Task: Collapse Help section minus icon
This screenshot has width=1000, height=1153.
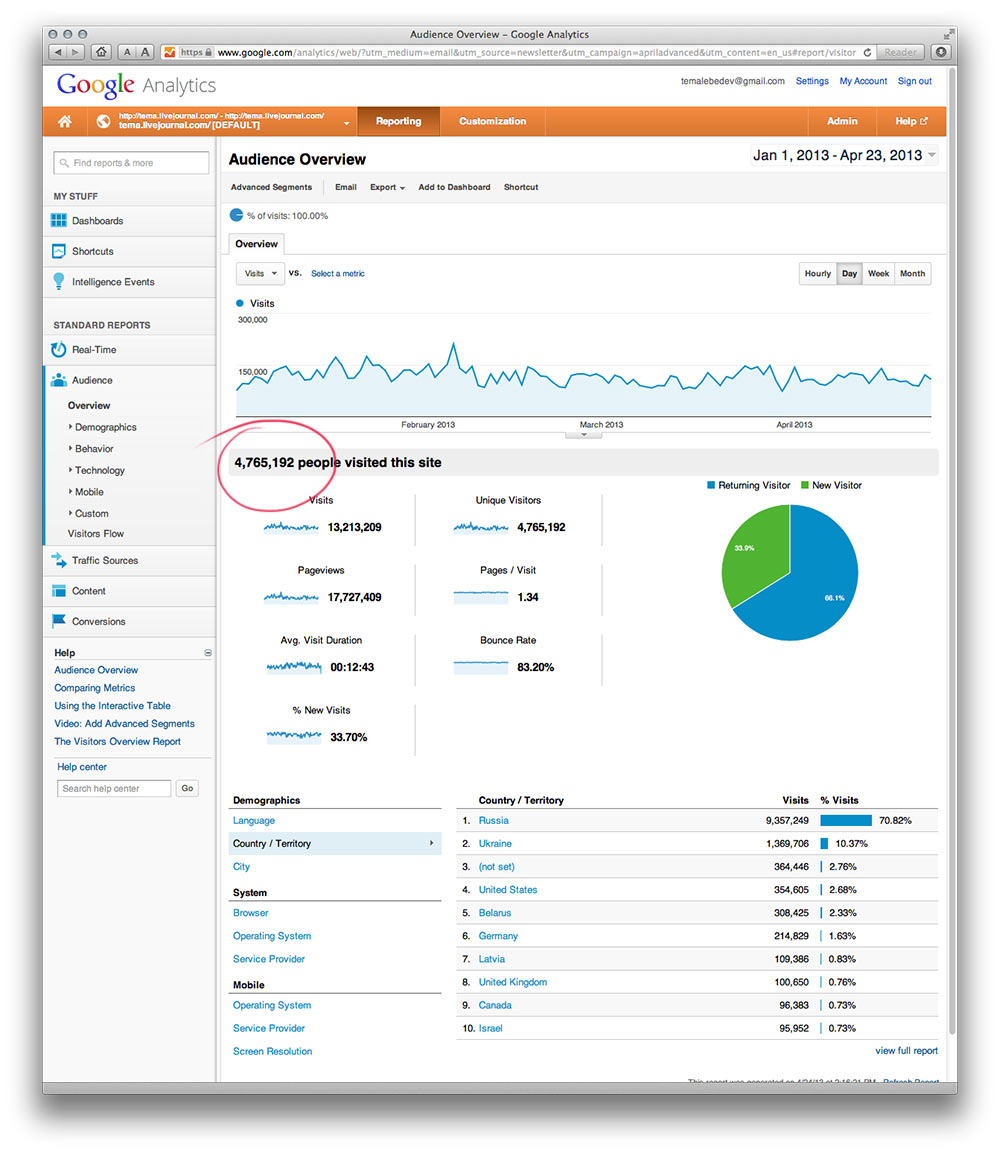Action: (208, 653)
